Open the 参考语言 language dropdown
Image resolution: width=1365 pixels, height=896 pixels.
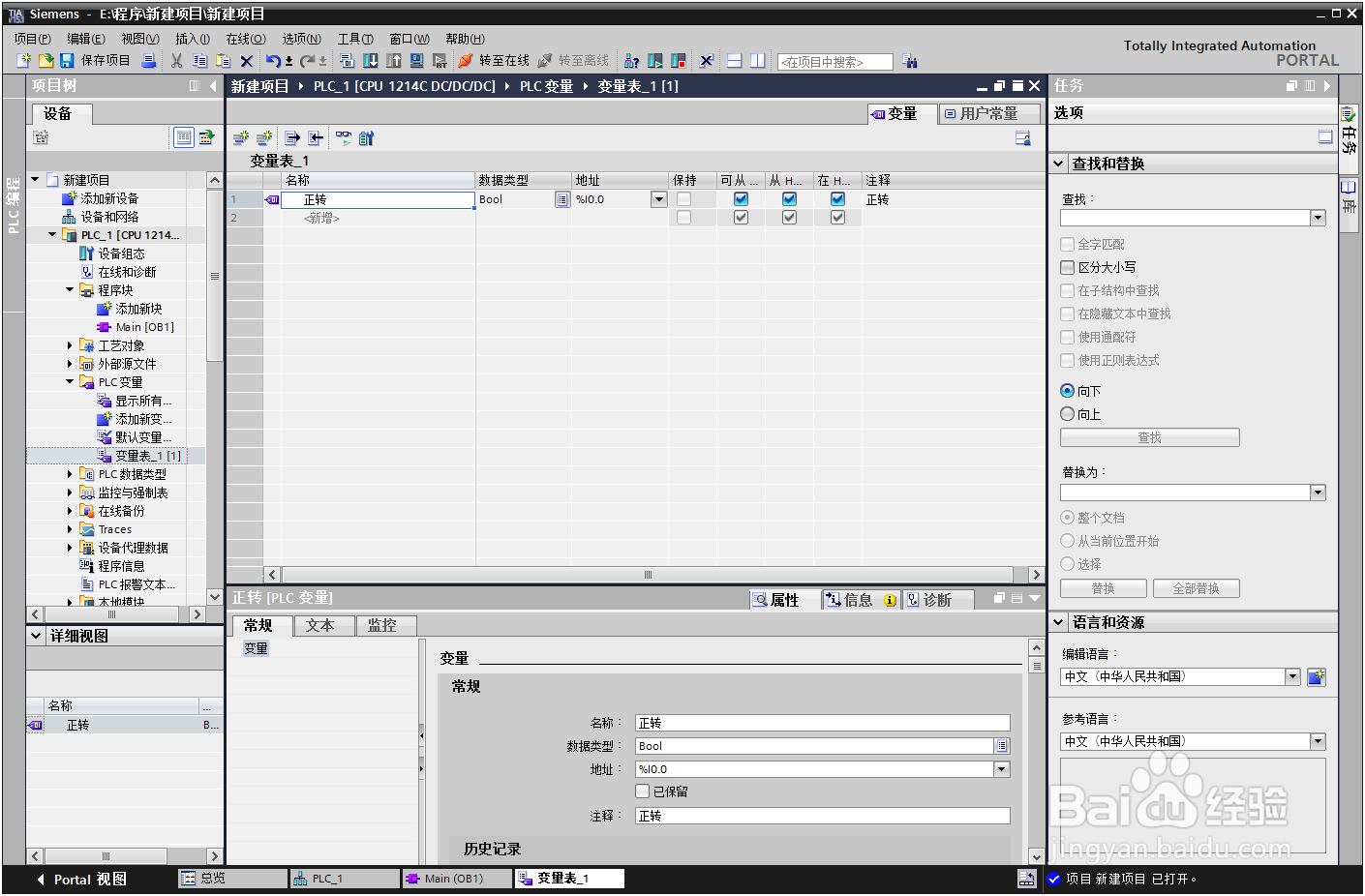click(x=1318, y=741)
